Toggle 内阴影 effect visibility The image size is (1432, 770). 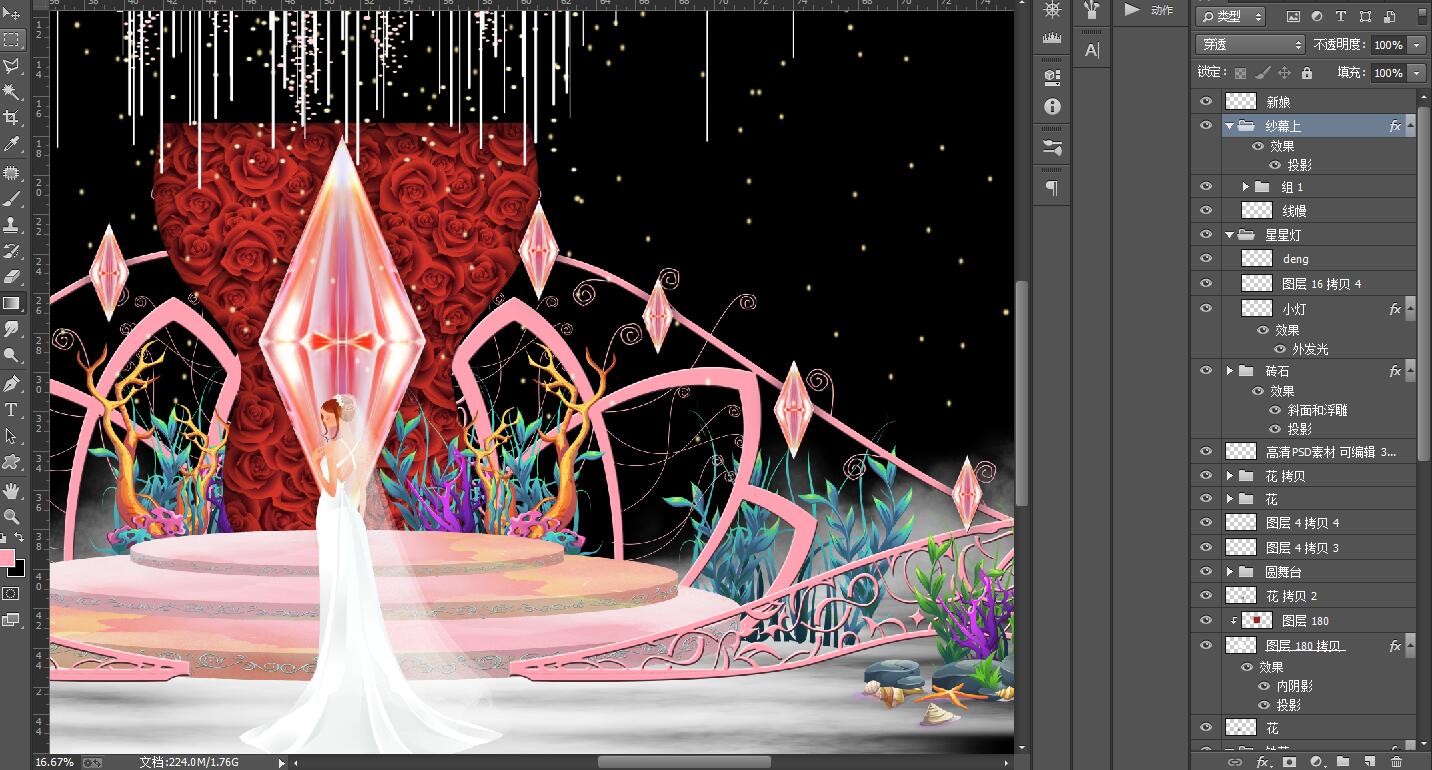click(1264, 686)
